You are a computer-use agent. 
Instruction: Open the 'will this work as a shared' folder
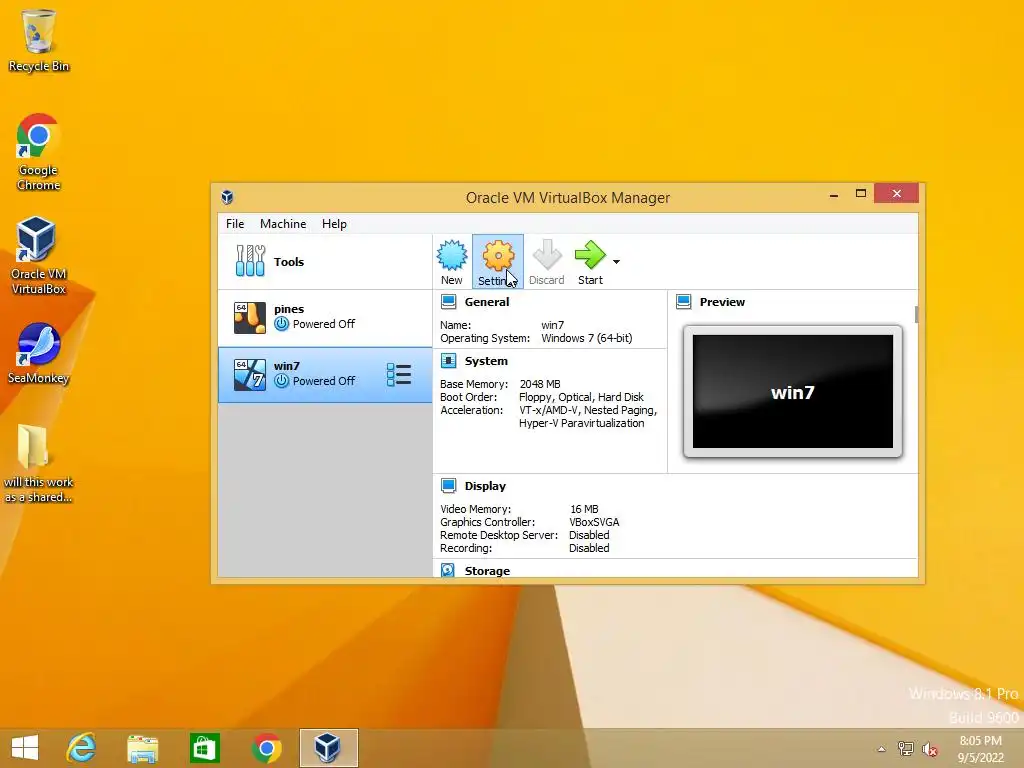pos(39,464)
